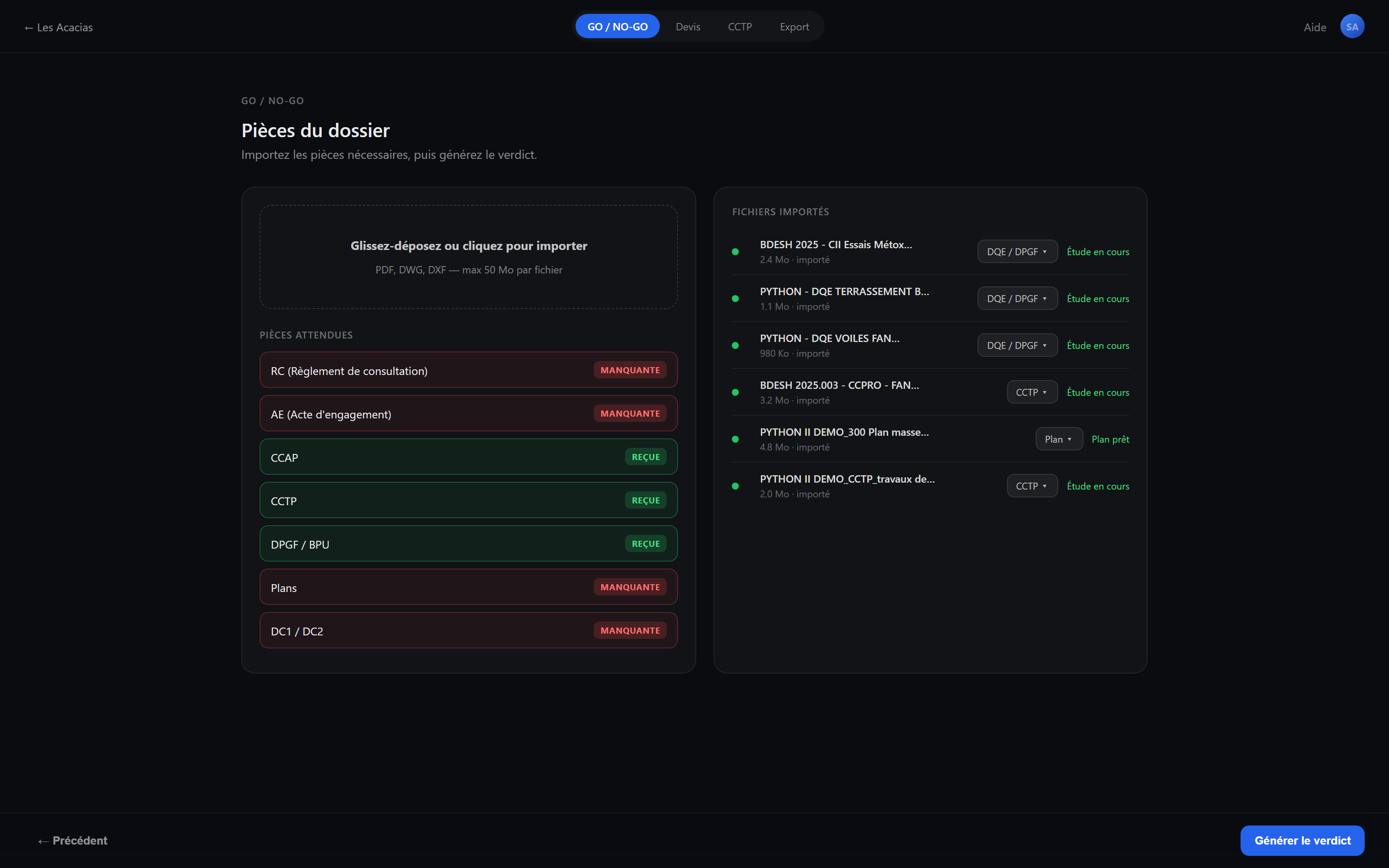
Task: Click MANQUANTE badge on the Plans row
Action: click(x=630, y=587)
